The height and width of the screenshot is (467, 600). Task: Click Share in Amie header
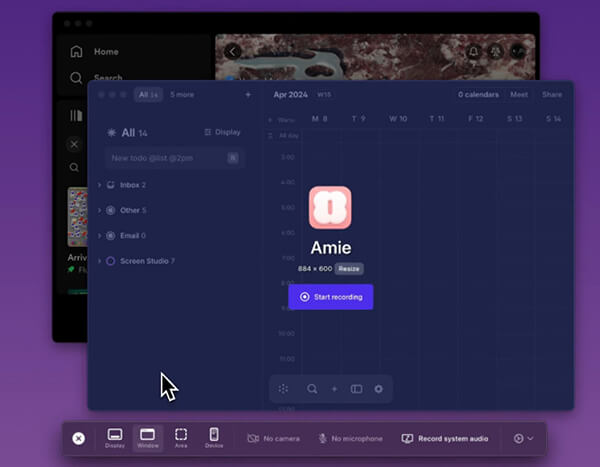[552, 95]
